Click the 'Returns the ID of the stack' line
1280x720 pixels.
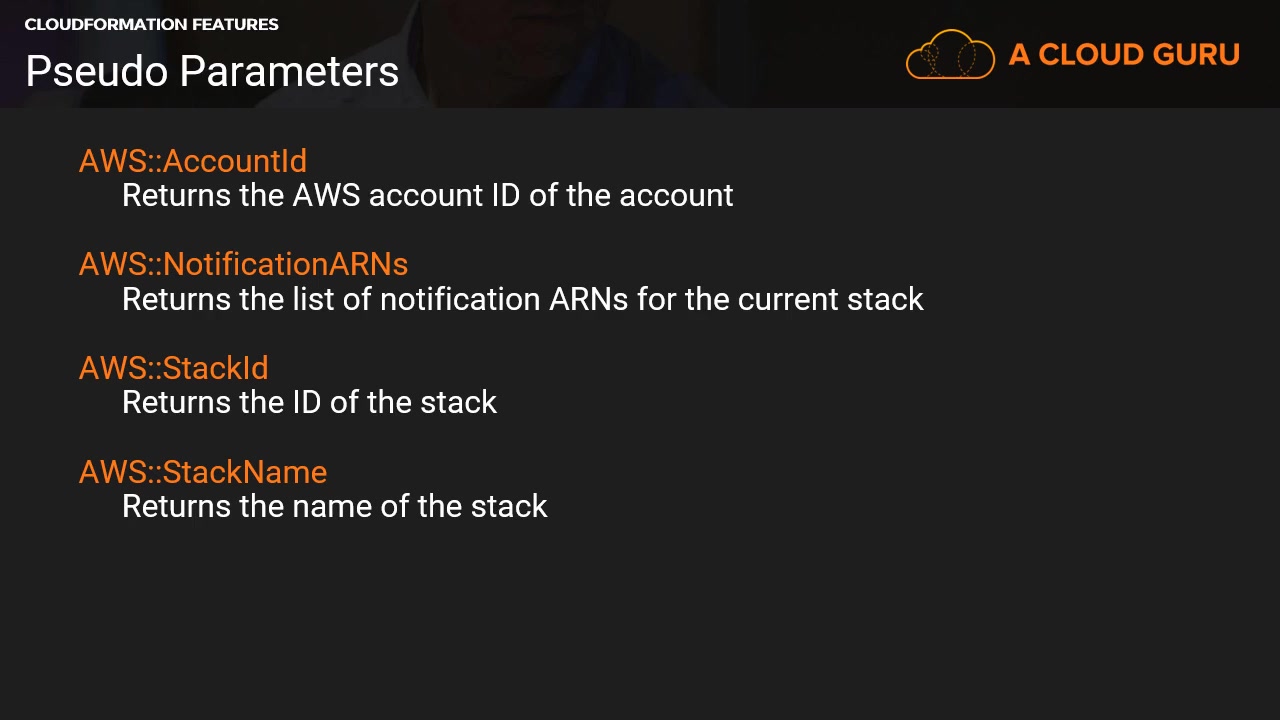coord(309,402)
